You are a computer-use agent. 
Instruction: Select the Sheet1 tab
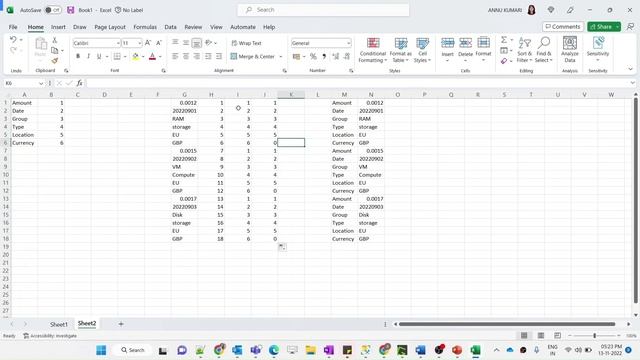(59, 324)
